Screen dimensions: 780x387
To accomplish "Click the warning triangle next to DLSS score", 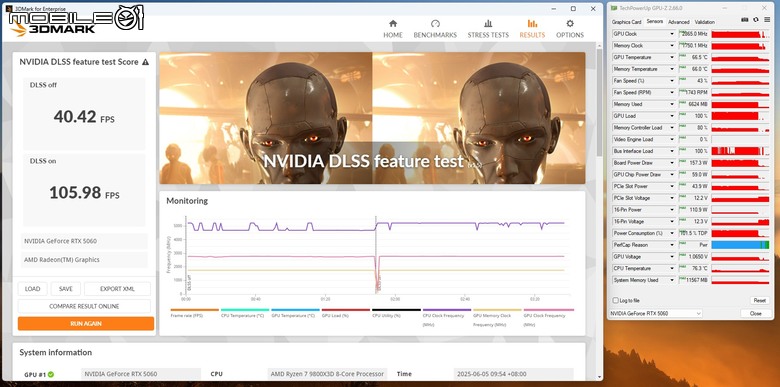I will pyautogui.click(x=145, y=62).
